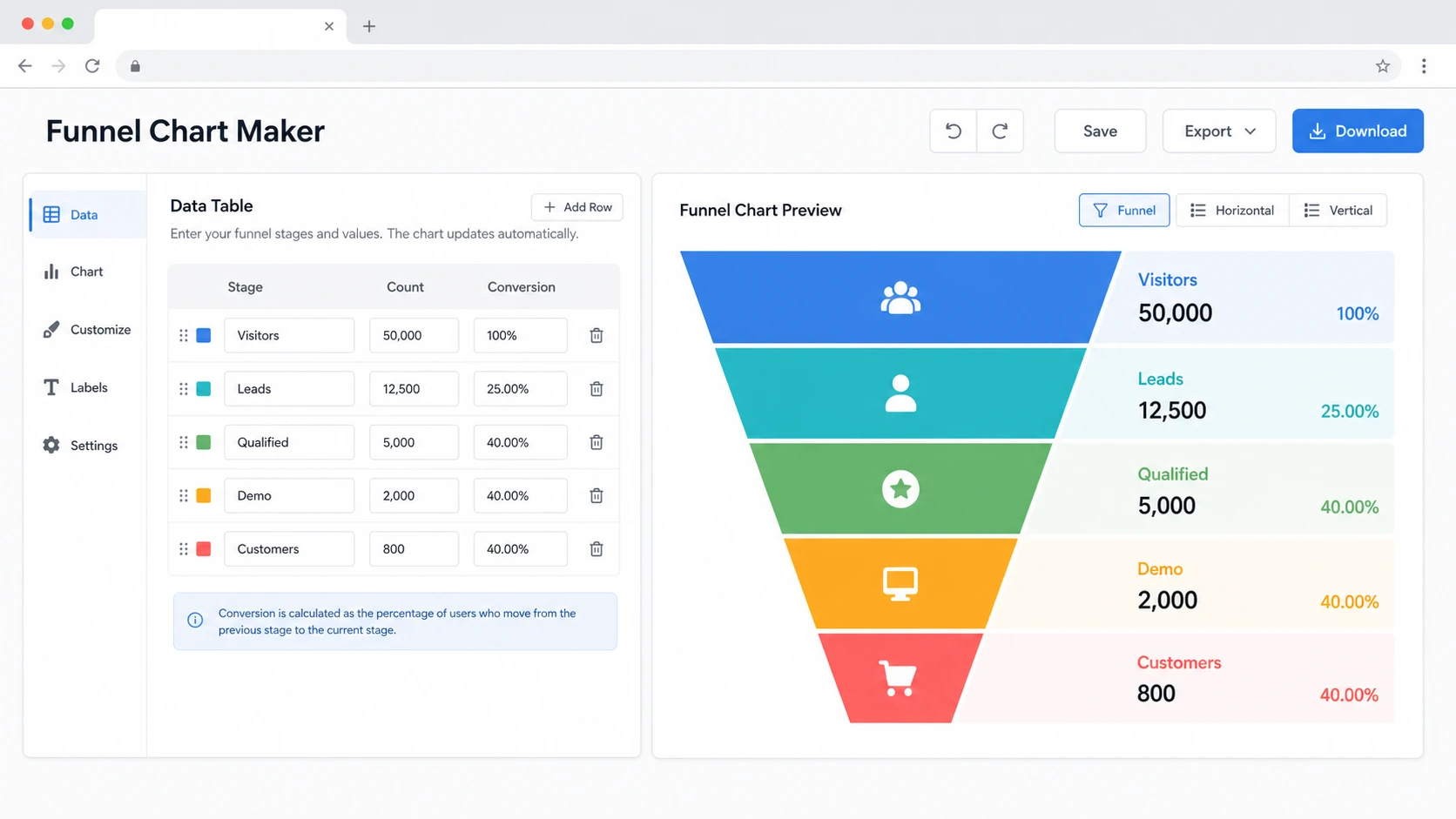This screenshot has width=1456, height=819.
Task: Click the cart icon in Customers funnel segment
Action: 897,678
